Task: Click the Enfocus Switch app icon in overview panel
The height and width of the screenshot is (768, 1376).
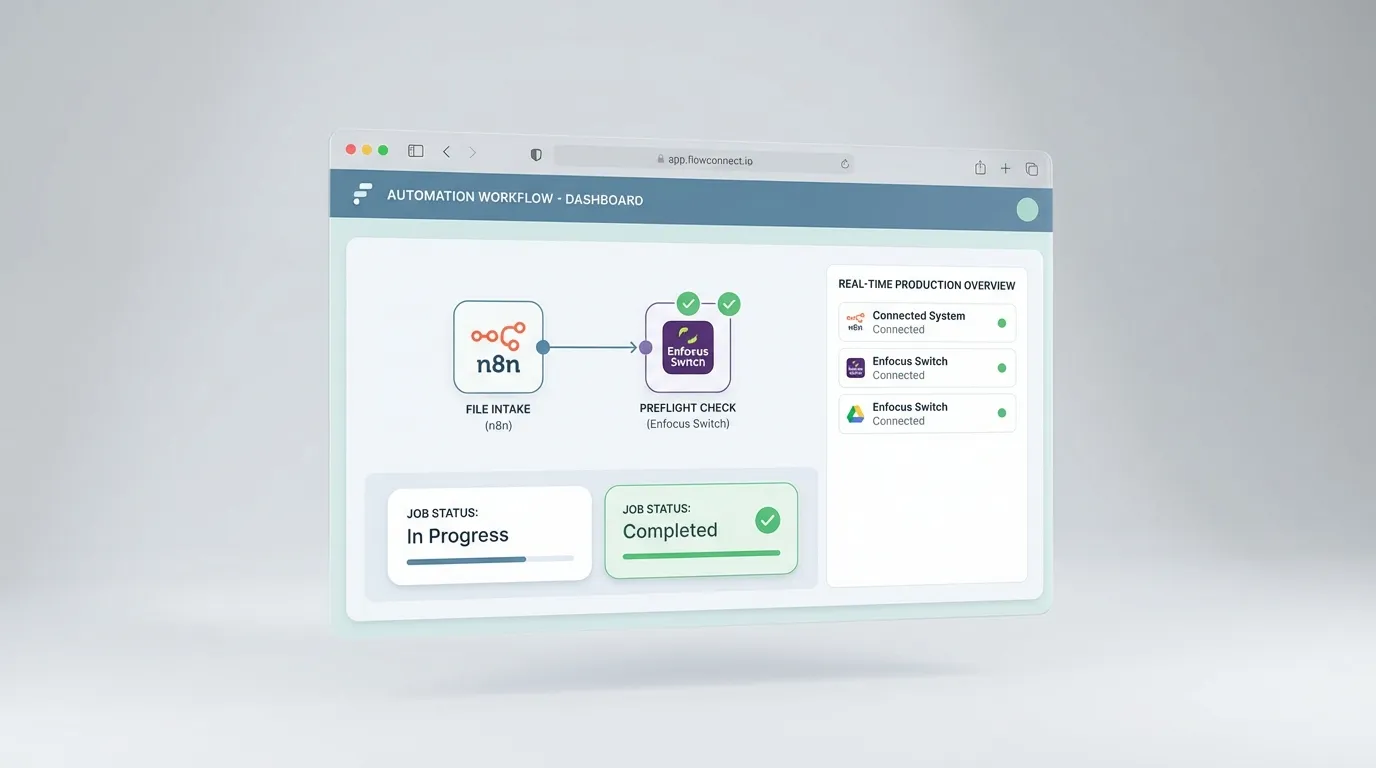Action: (x=855, y=368)
